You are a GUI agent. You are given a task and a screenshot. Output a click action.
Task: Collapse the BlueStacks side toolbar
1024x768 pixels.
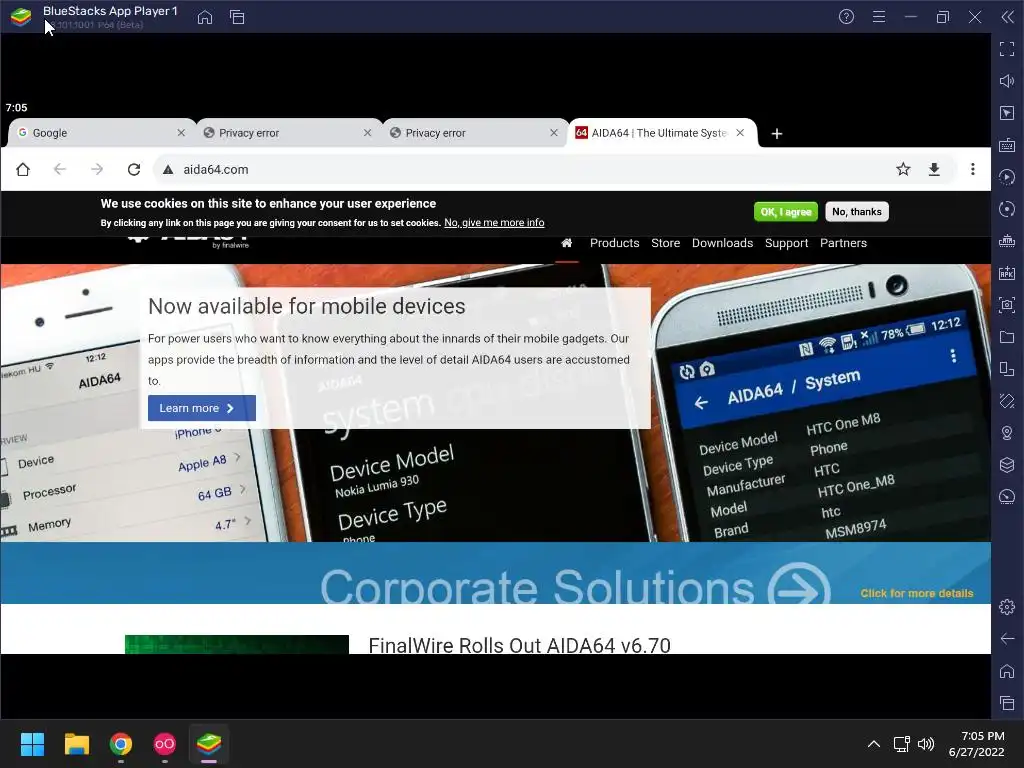coord(1008,17)
